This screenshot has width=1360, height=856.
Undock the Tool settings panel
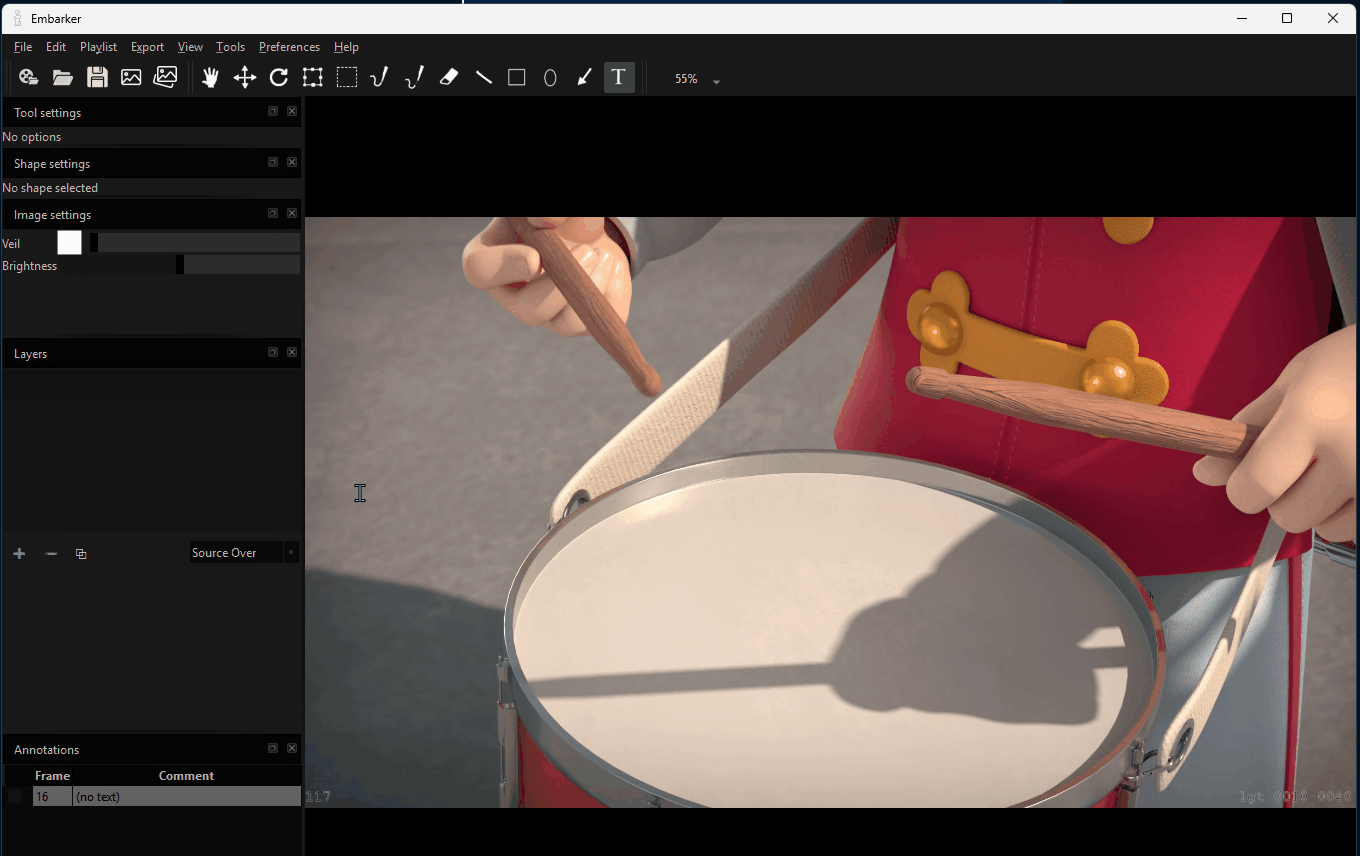(x=273, y=112)
